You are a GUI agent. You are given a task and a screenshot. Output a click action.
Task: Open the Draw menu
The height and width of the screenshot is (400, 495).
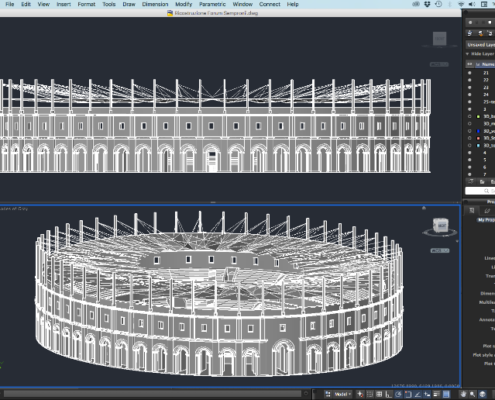[x=129, y=4]
